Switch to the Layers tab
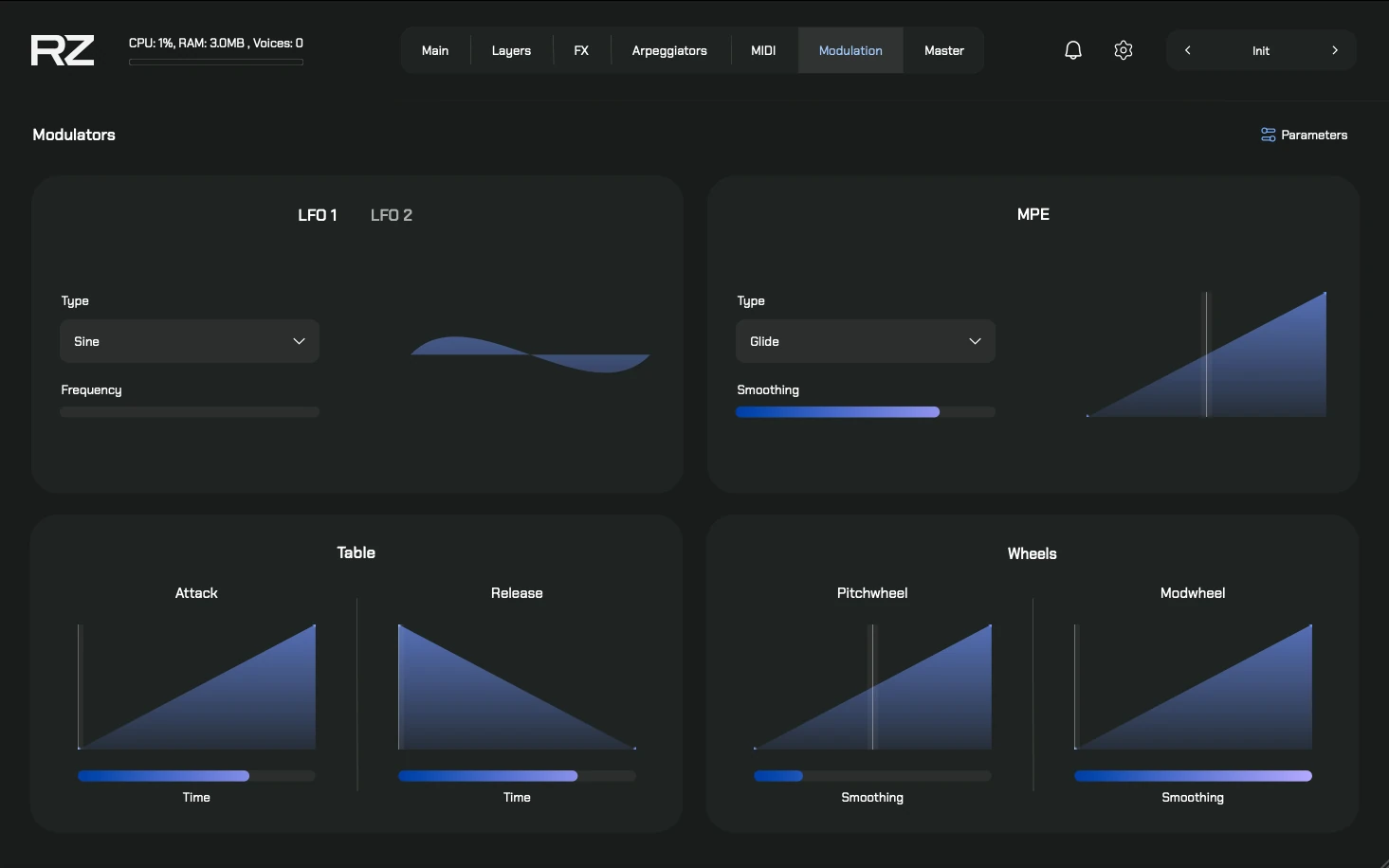The height and width of the screenshot is (868, 1389). [x=511, y=51]
